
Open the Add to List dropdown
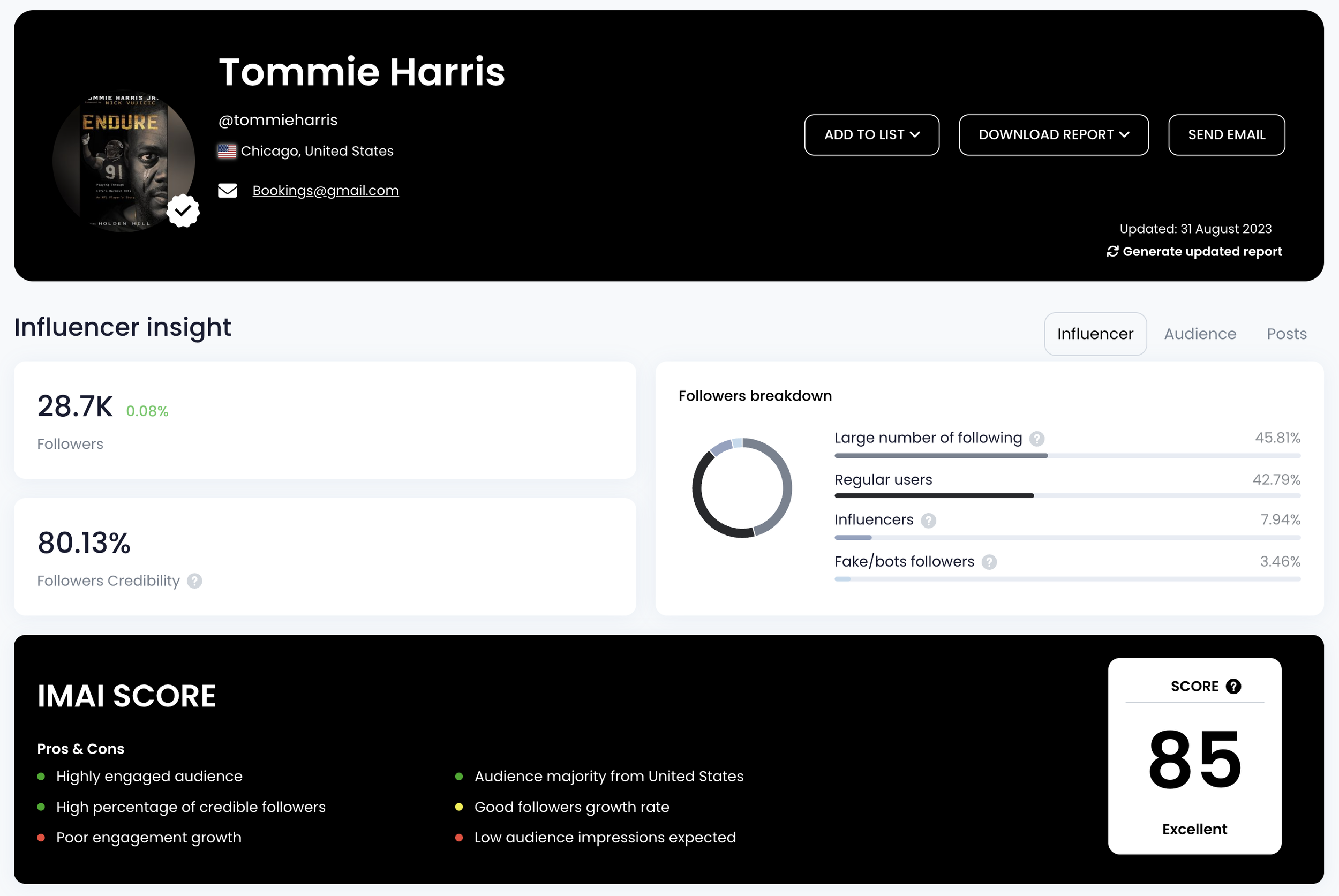(871, 135)
